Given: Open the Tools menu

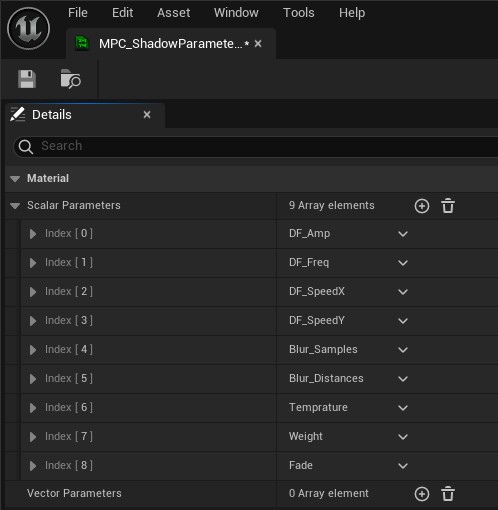Looking at the screenshot, I should [x=299, y=13].
